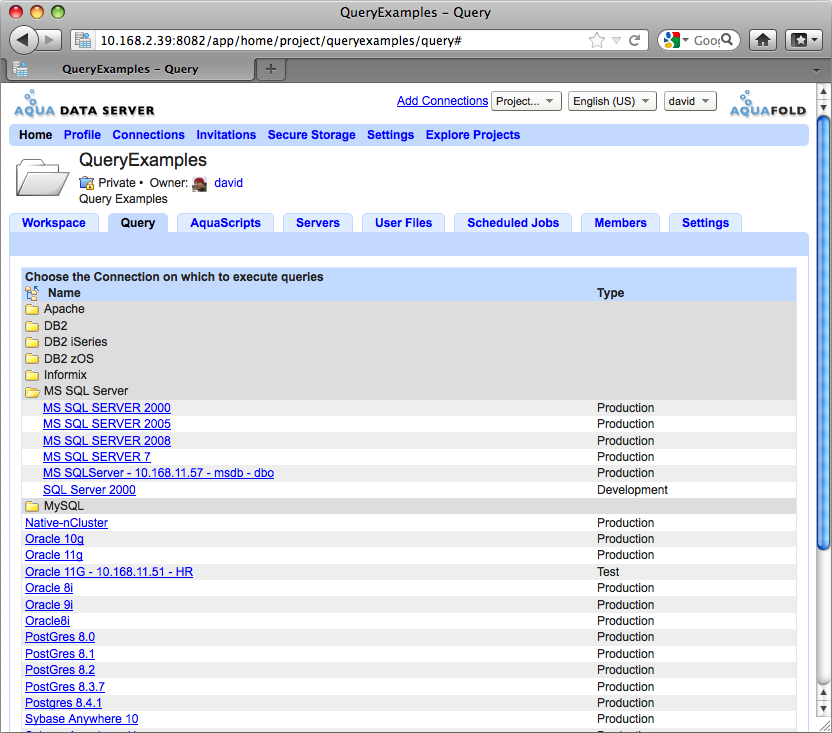Click the DB2 zOS folder icon
This screenshot has width=832, height=733.
[x=32, y=359]
